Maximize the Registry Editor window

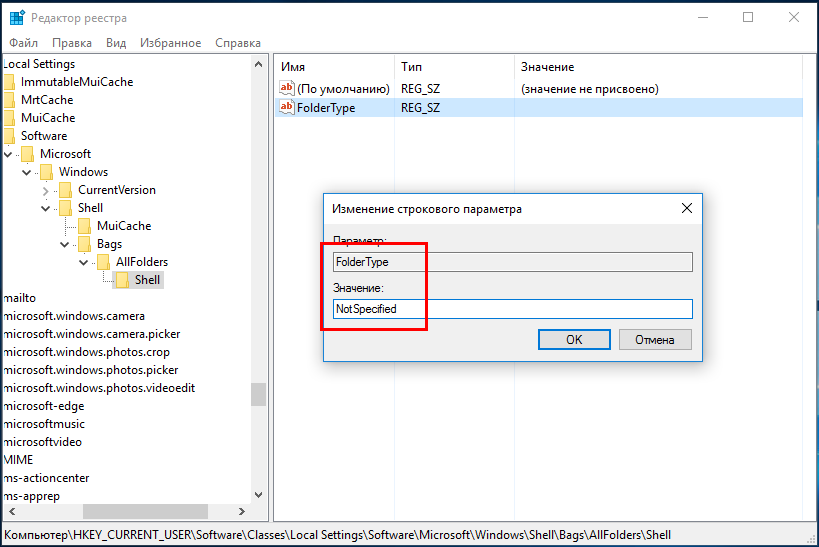coord(748,17)
